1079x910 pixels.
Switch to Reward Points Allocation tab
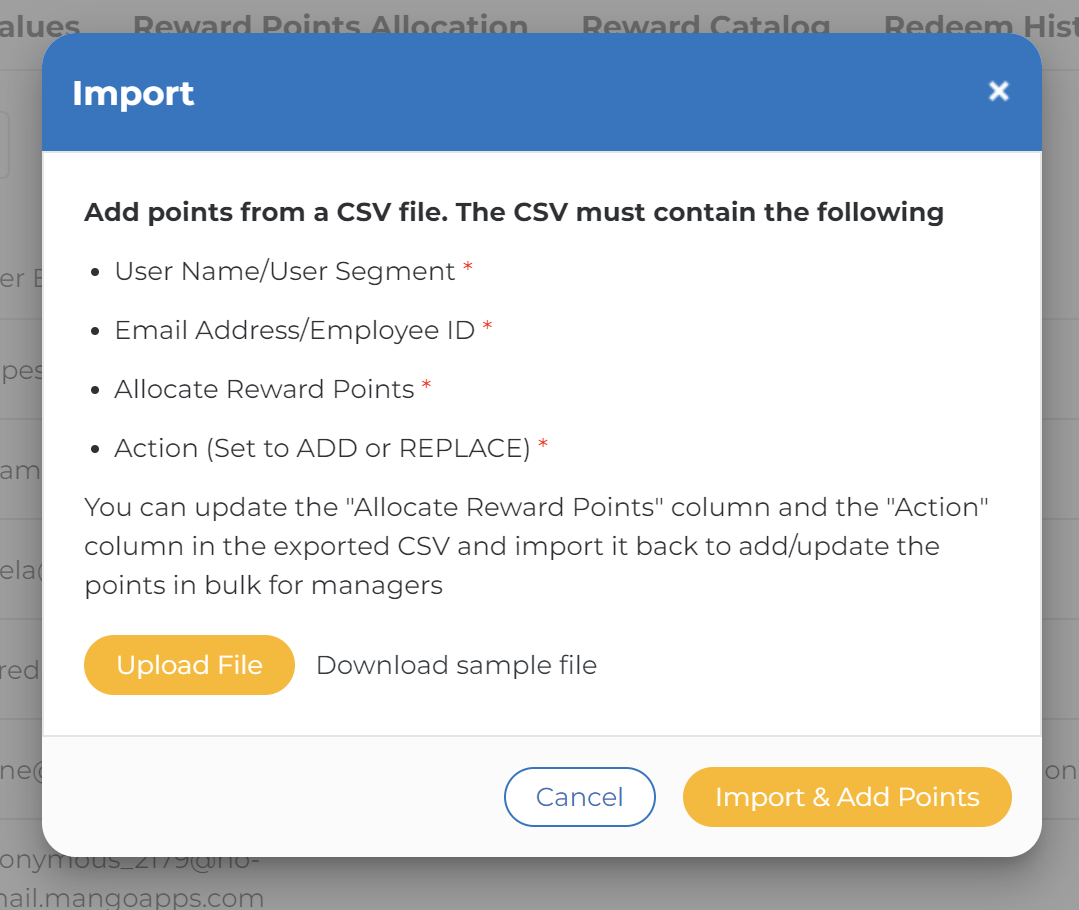[x=330, y=23]
